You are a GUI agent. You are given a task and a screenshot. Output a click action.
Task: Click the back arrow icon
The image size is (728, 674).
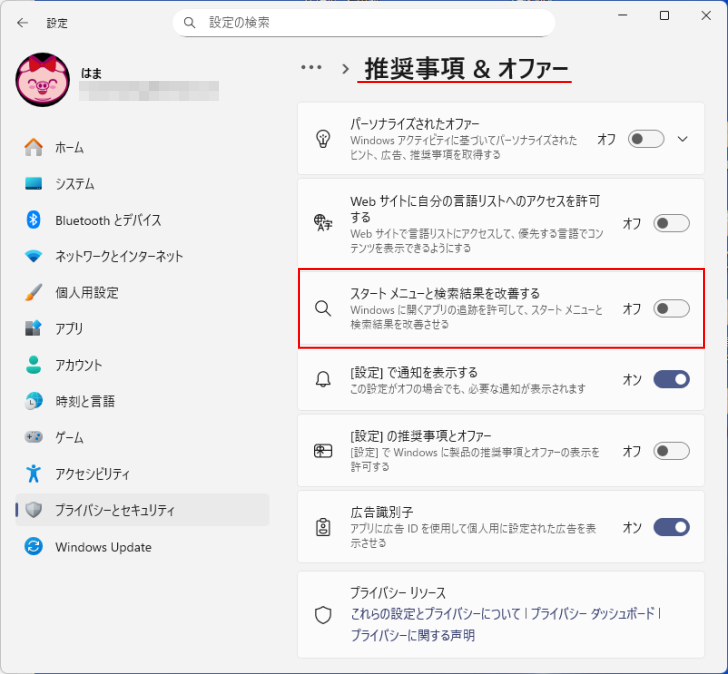point(22,23)
